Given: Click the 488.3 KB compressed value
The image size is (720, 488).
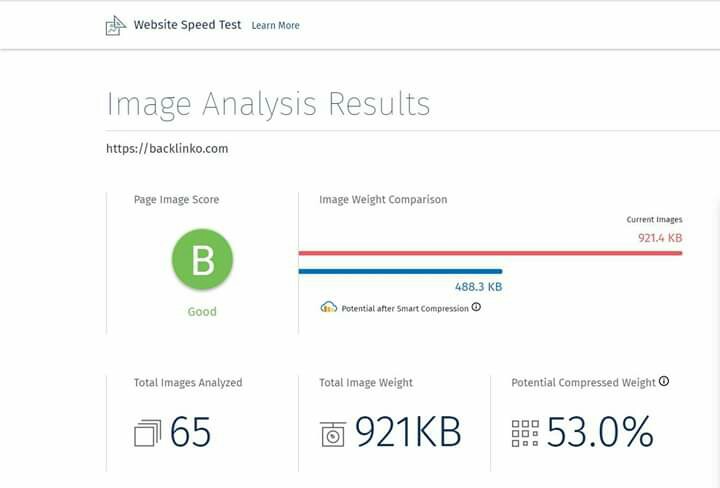Looking at the screenshot, I should [478, 287].
